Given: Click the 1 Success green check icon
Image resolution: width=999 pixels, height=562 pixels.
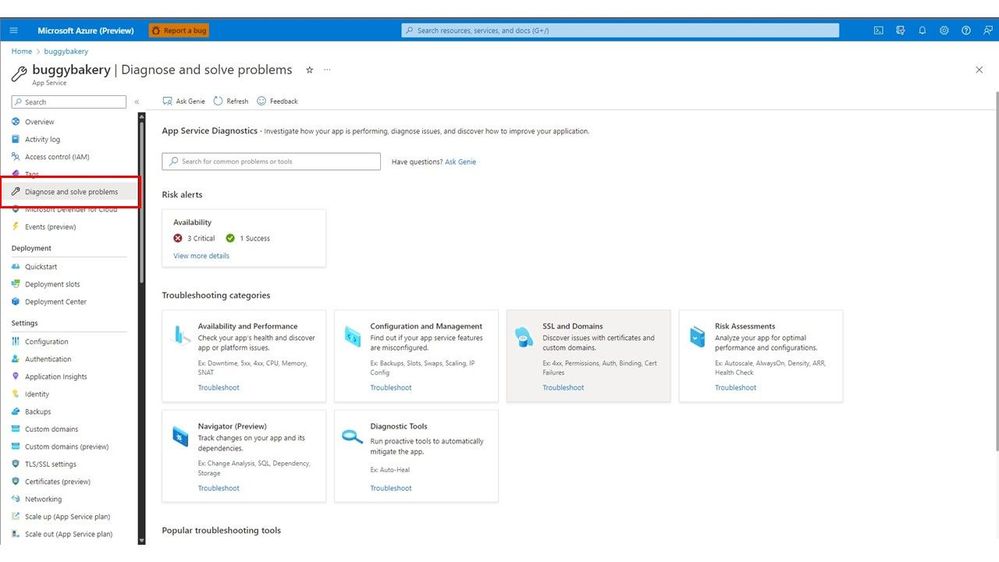Looking at the screenshot, I should tap(230, 238).
